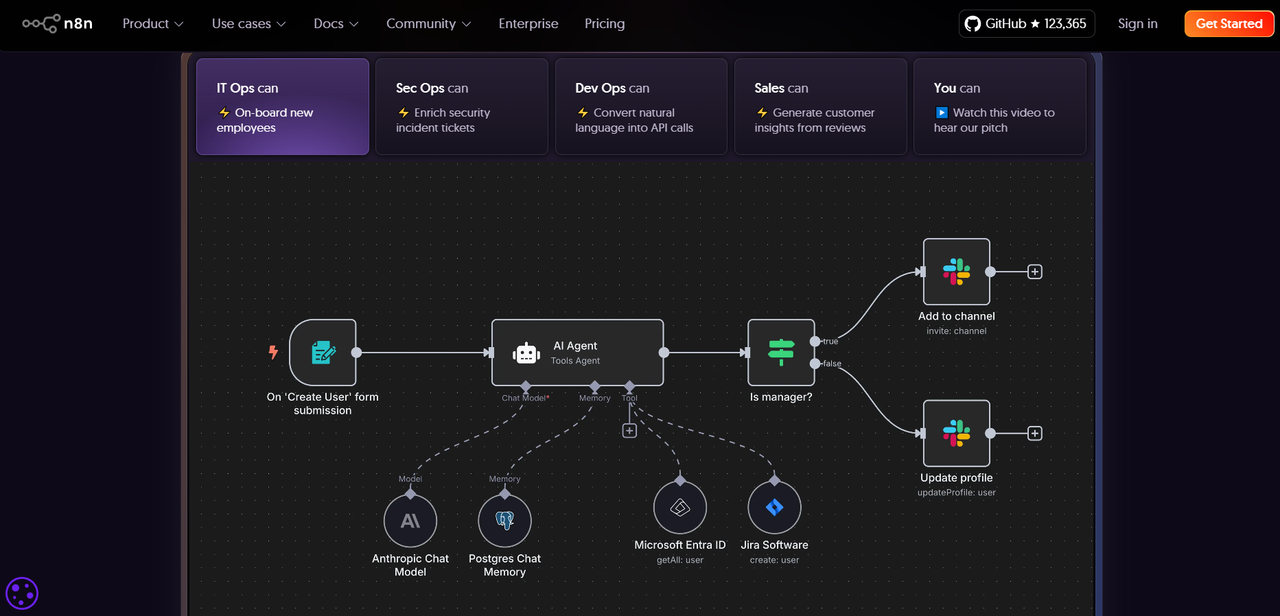Click 'Anthropic Chat Model' label text
This screenshot has height=616, width=1280.
pyautogui.click(x=410, y=565)
